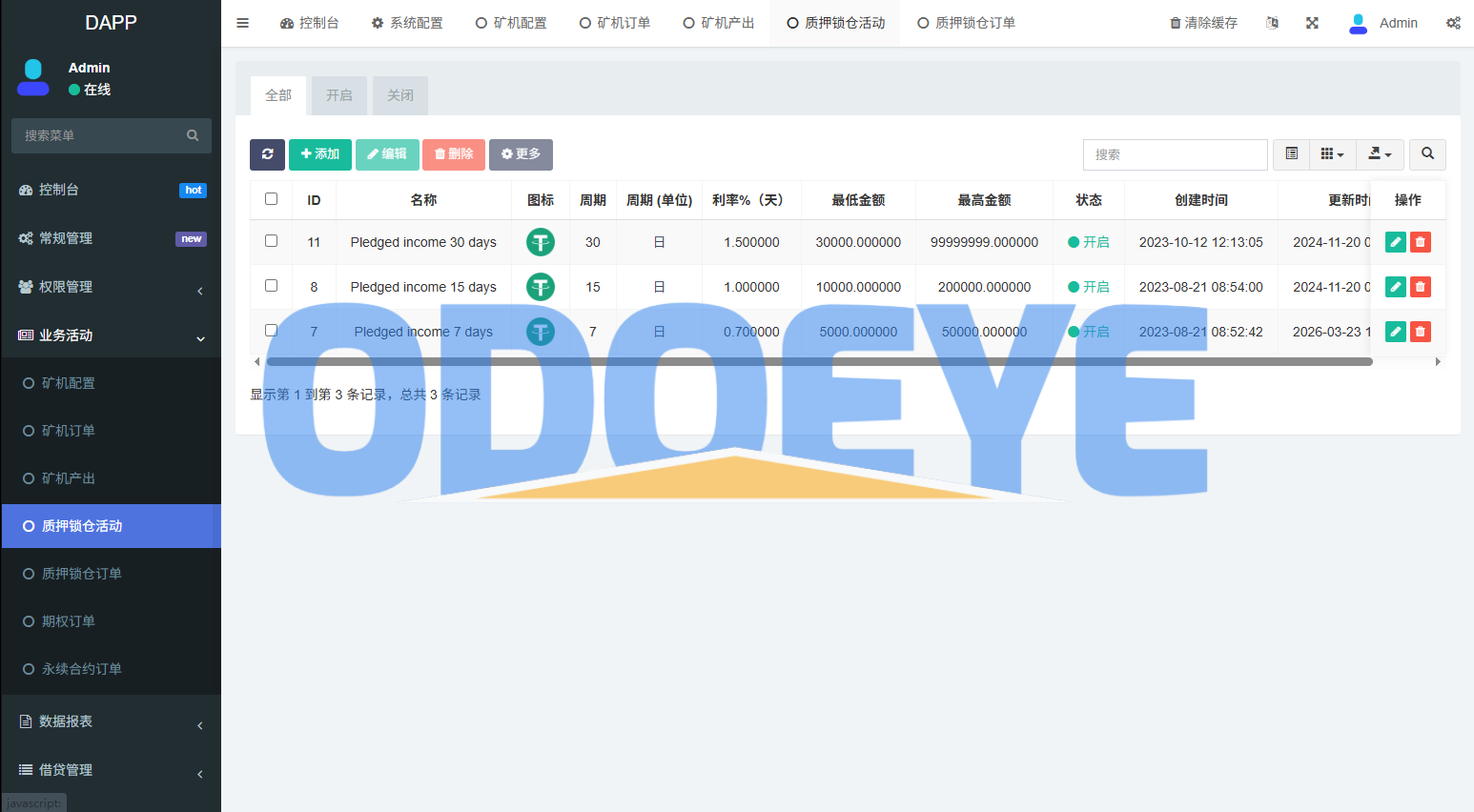Click the horizontal table scrollbar
The height and width of the screenshot is (812, 1474).
point(819,362)
